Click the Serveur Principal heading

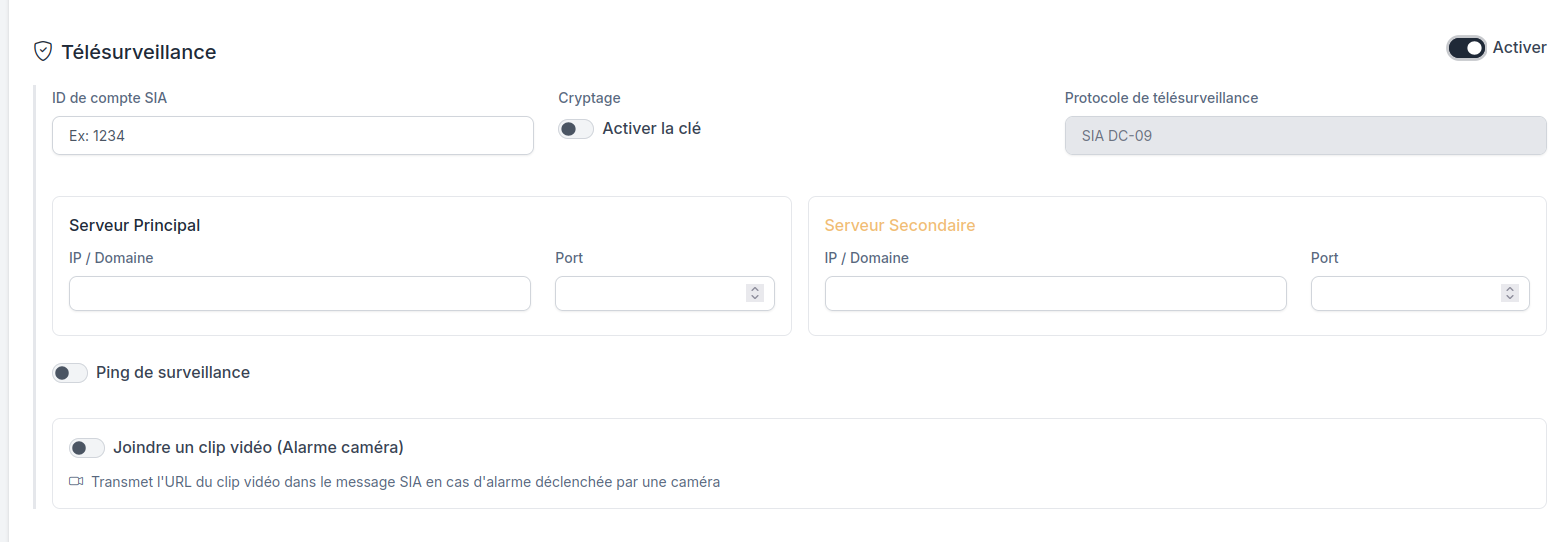click(x=135, y=225)
